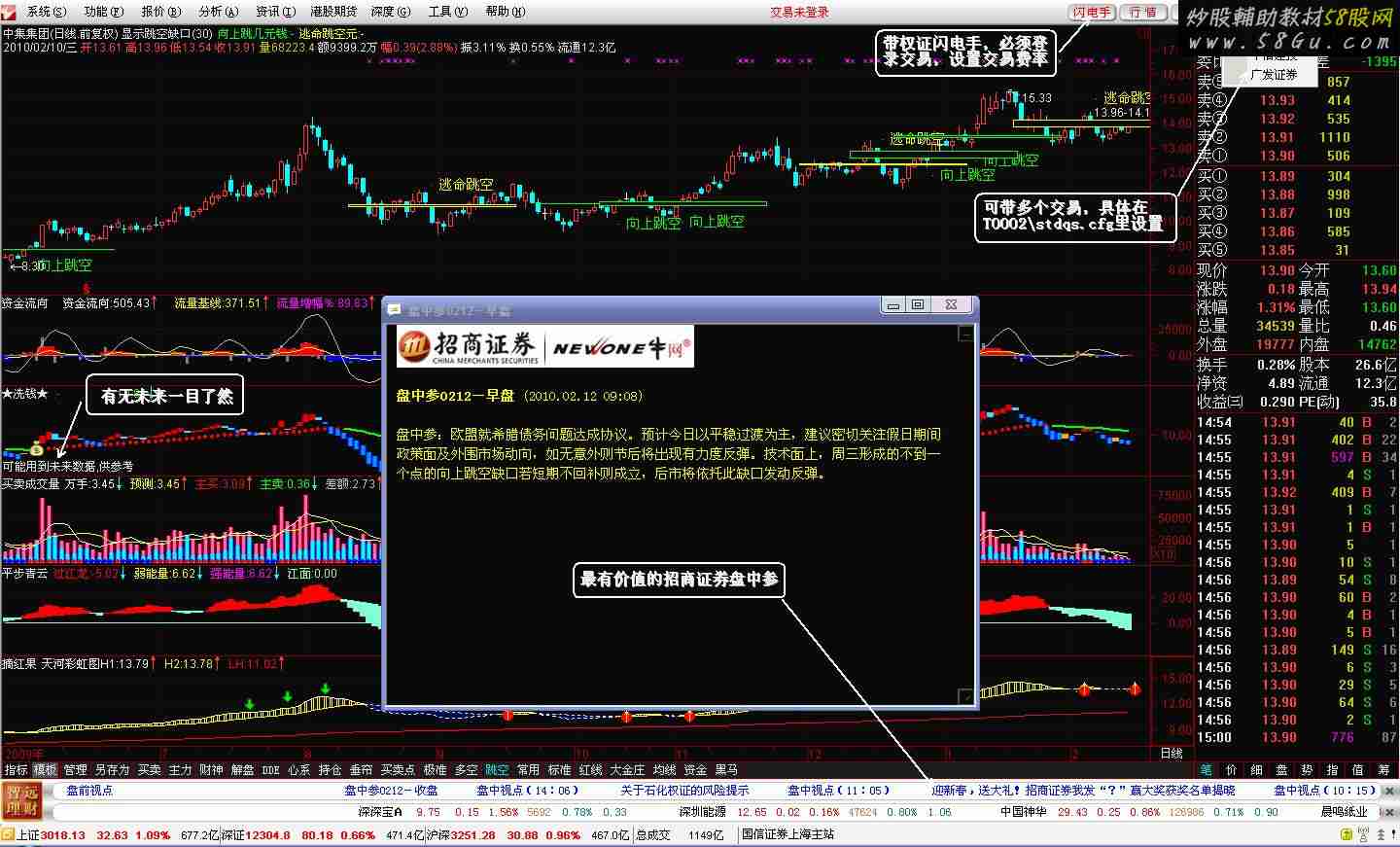Select the 黑马 tab
The image size is (1400, 847).
click(x=726, y=769)
